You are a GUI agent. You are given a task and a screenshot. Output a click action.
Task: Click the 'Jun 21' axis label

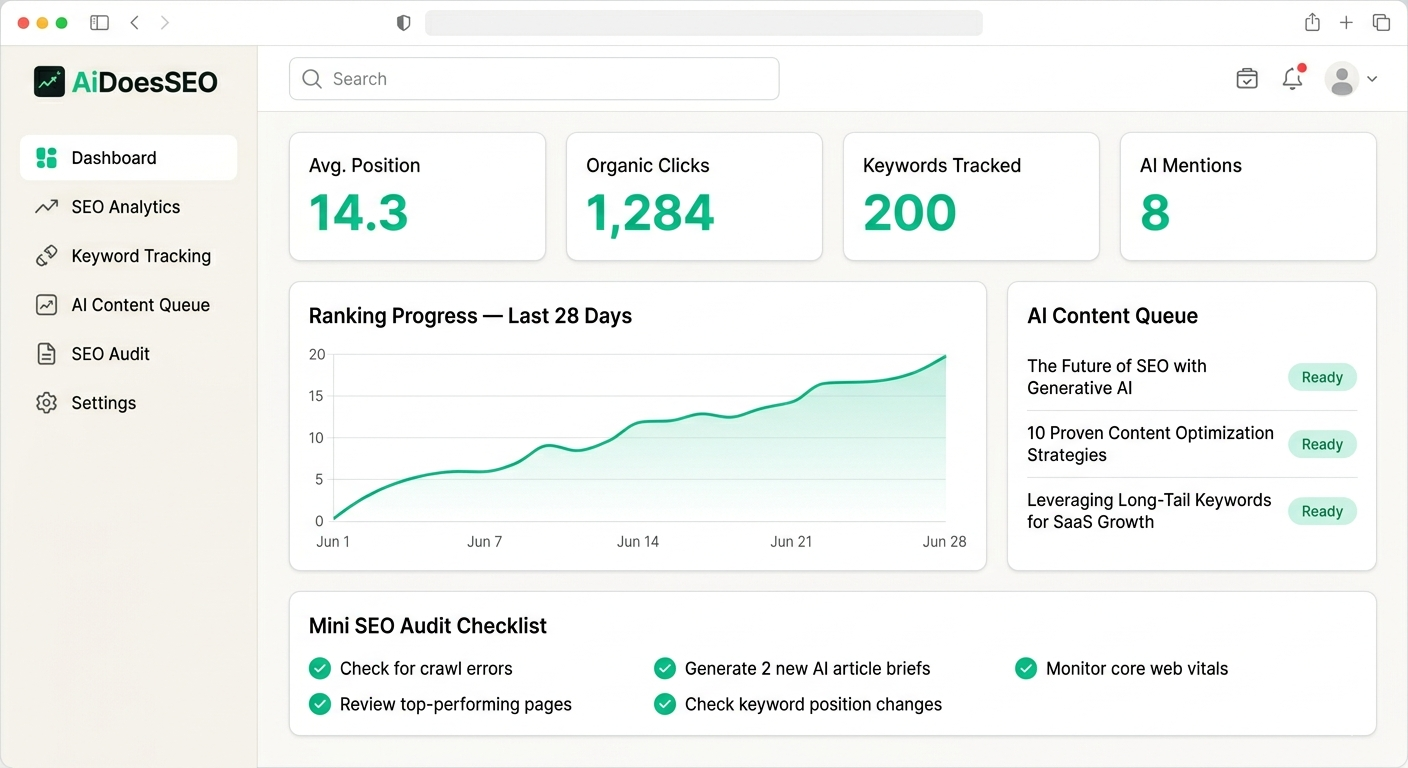point(791,542)
